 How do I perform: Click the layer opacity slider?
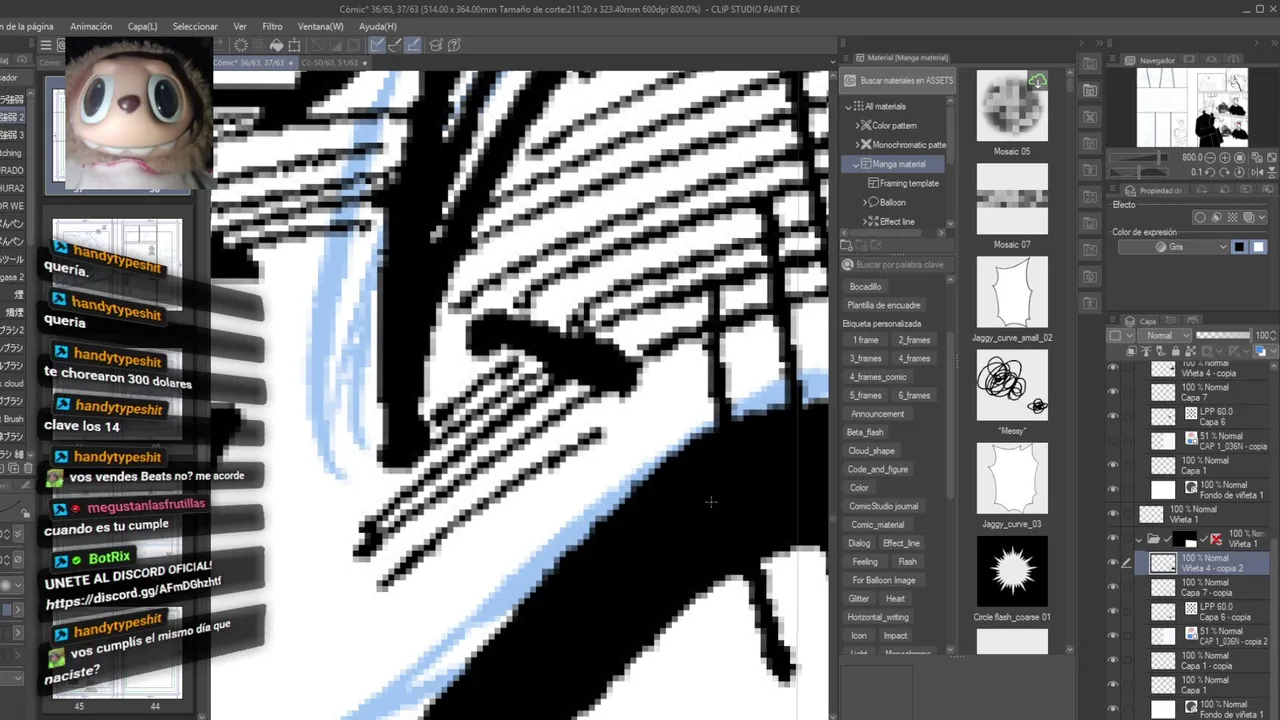click(x=1223, y=335)
